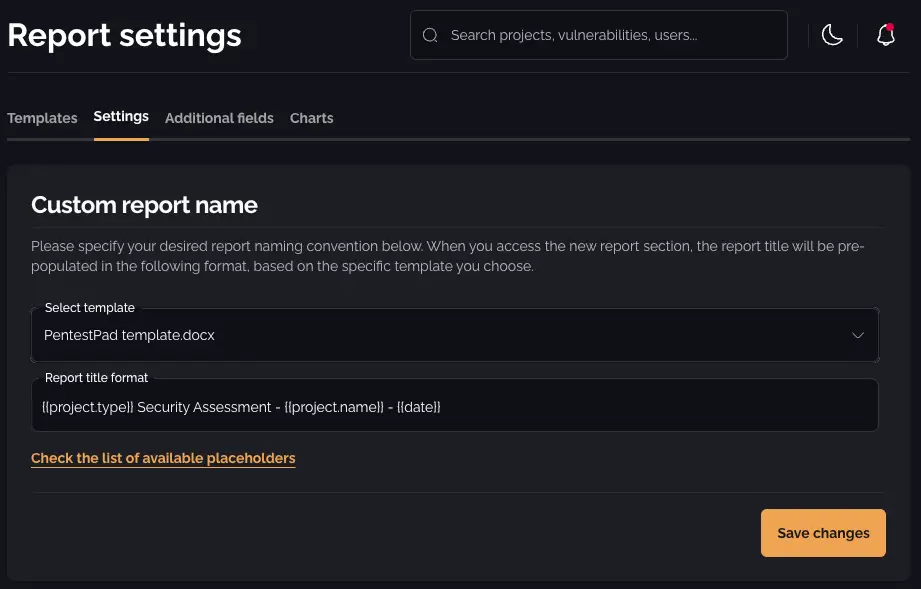
Task: Click inside the search projects field
Action: [x=598, y=35]
